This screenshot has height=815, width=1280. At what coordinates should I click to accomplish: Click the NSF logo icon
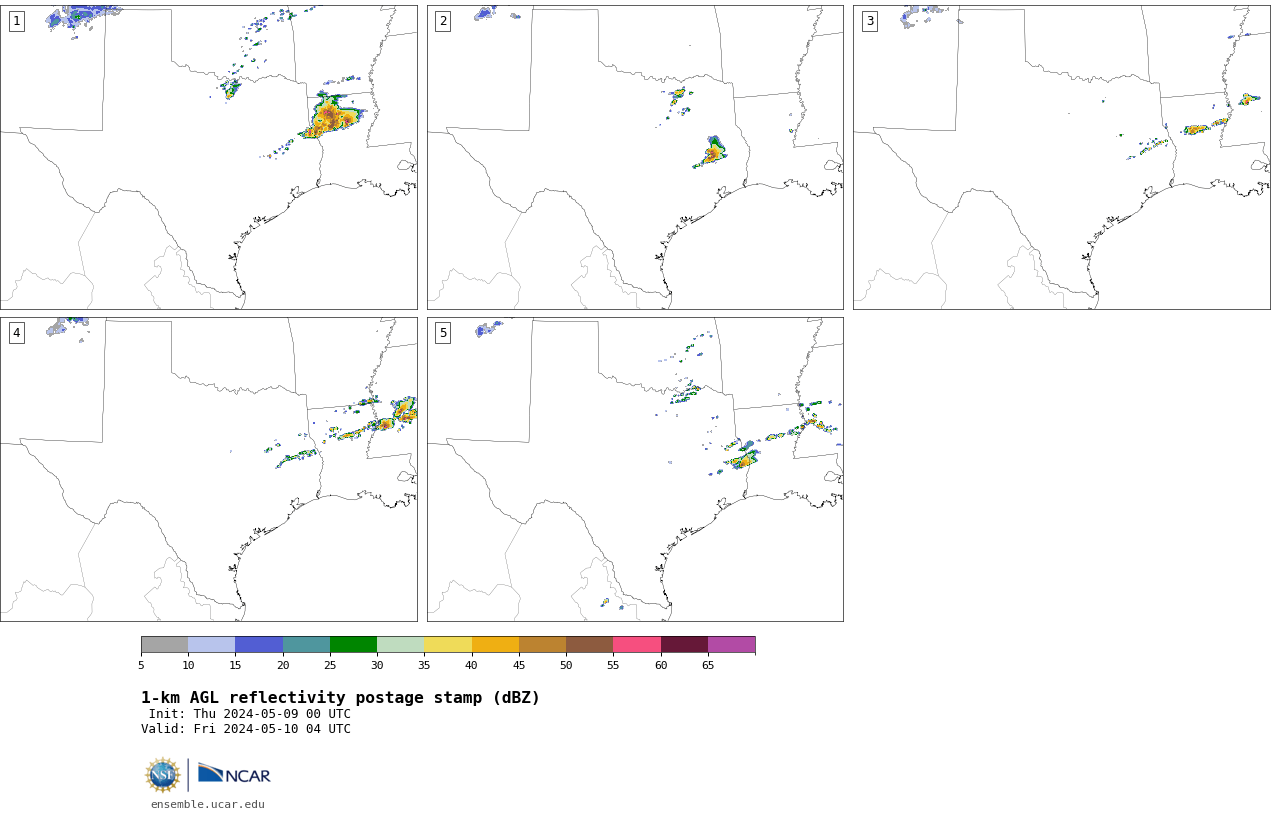[163, 775]
